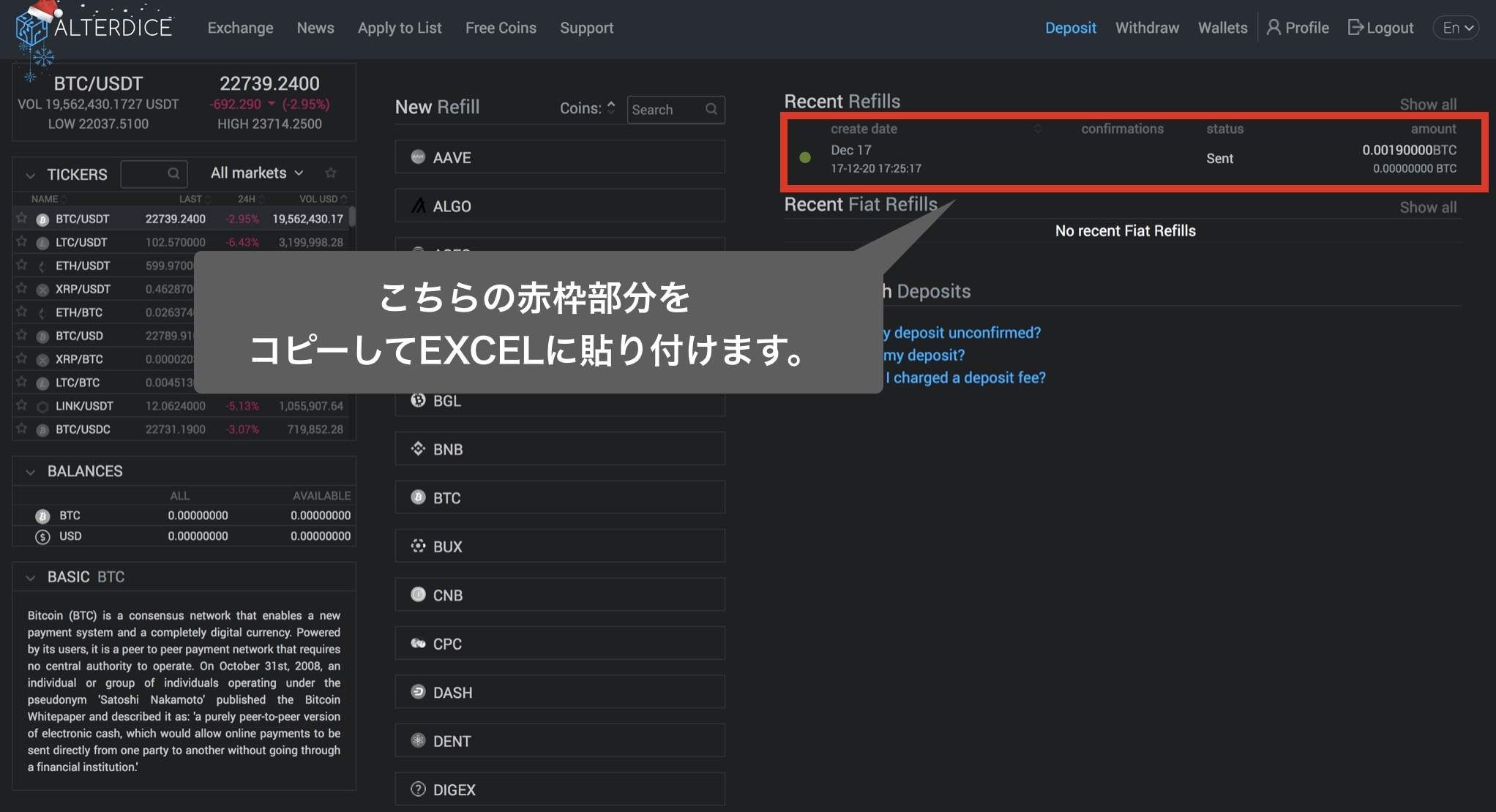
Task: Sort coins with the Coins arrows
Action: pyautogui.click(x=611, y=108)
